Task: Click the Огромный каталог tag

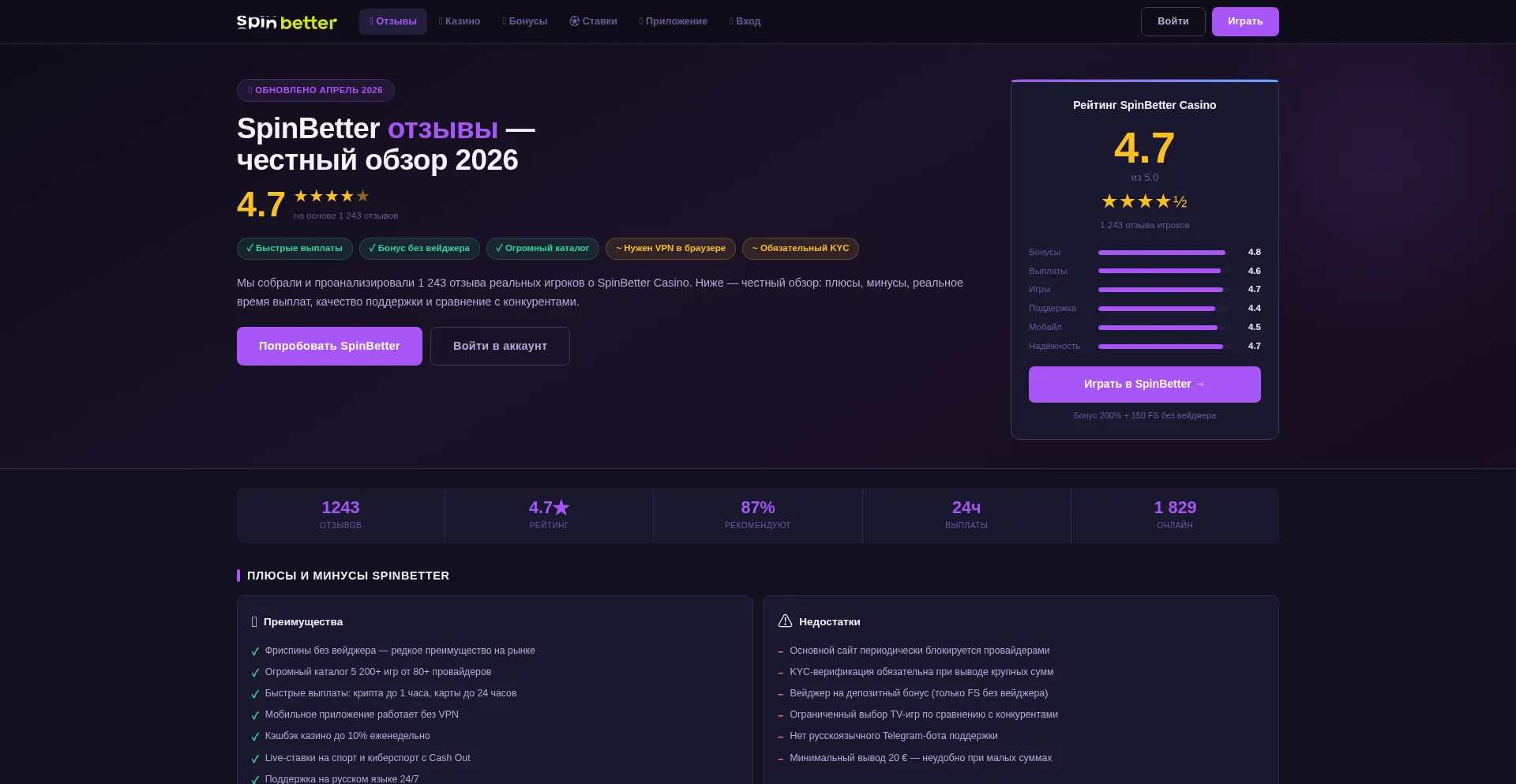Action: click(x=542, y=249)
